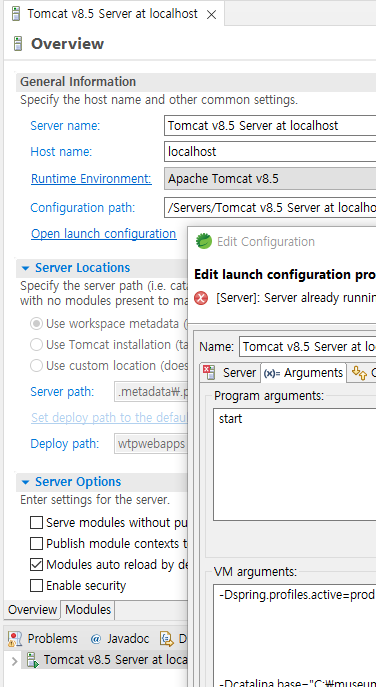Click the red error icon in Edit Configuration
Screen dimensions: 376x687
pos(201,298)
